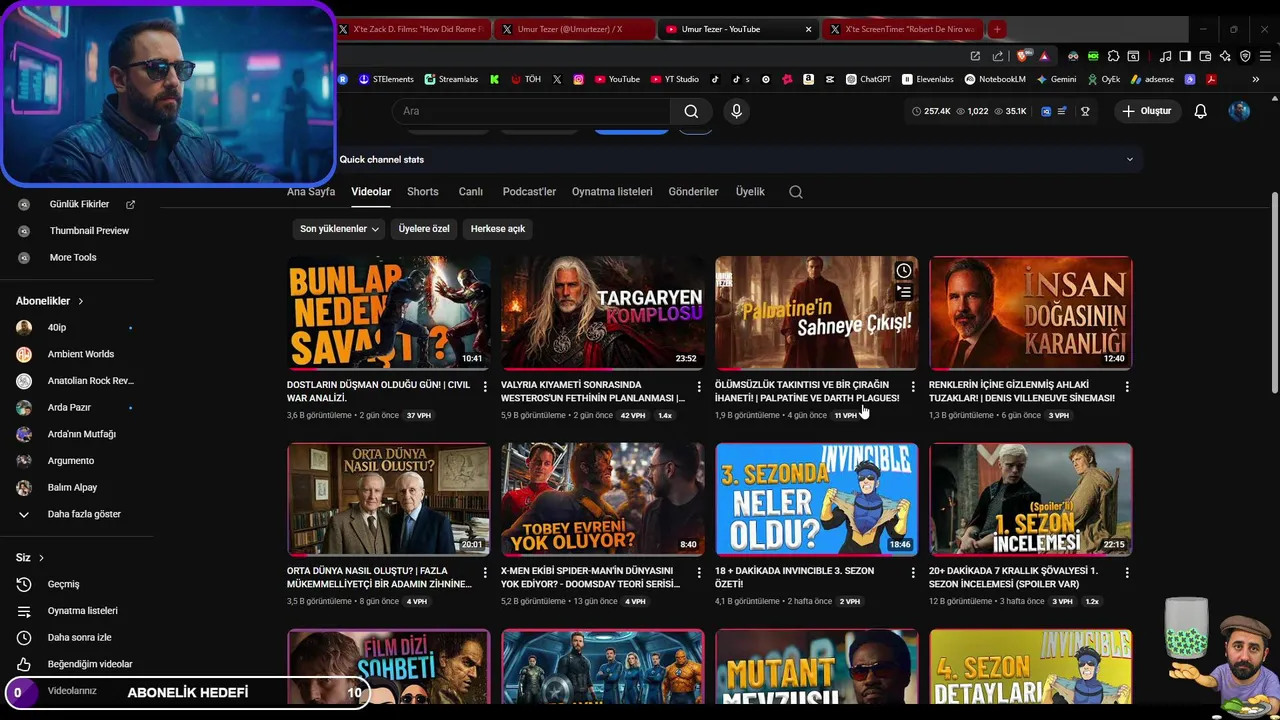Switch to Podcast'ler channel tab
Viewport: 1280px width, 720px height.
pyautogui.click(x=529, y=192)
